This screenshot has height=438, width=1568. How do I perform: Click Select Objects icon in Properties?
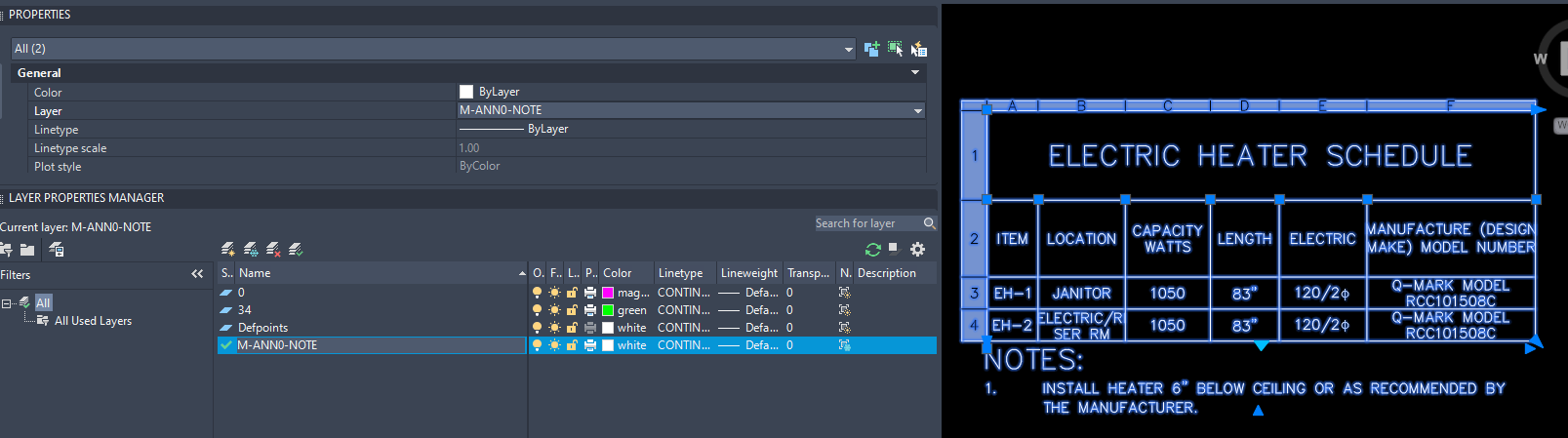(895, 49)
